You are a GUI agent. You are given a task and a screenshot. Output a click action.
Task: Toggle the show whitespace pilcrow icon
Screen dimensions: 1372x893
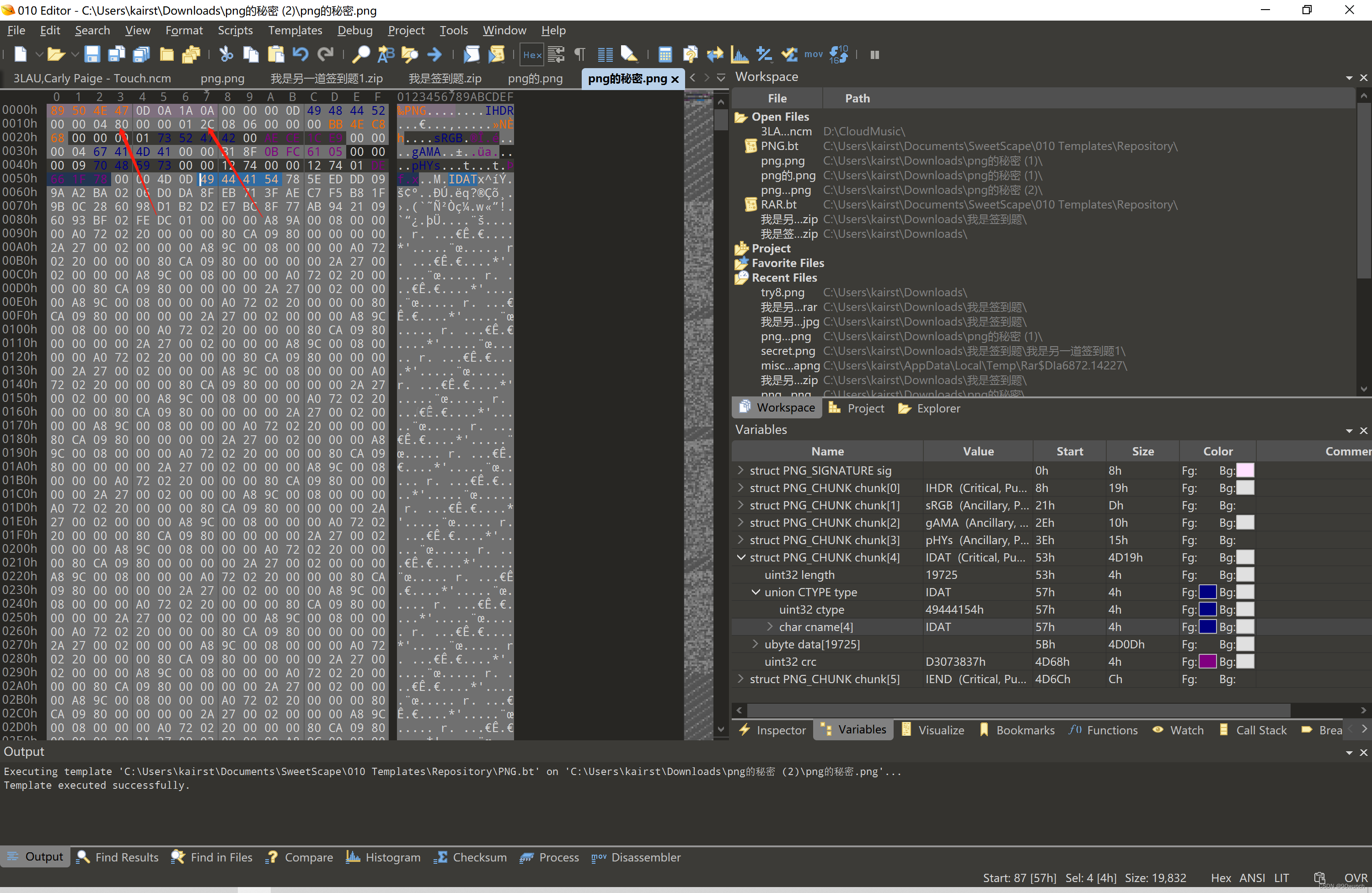580,55
